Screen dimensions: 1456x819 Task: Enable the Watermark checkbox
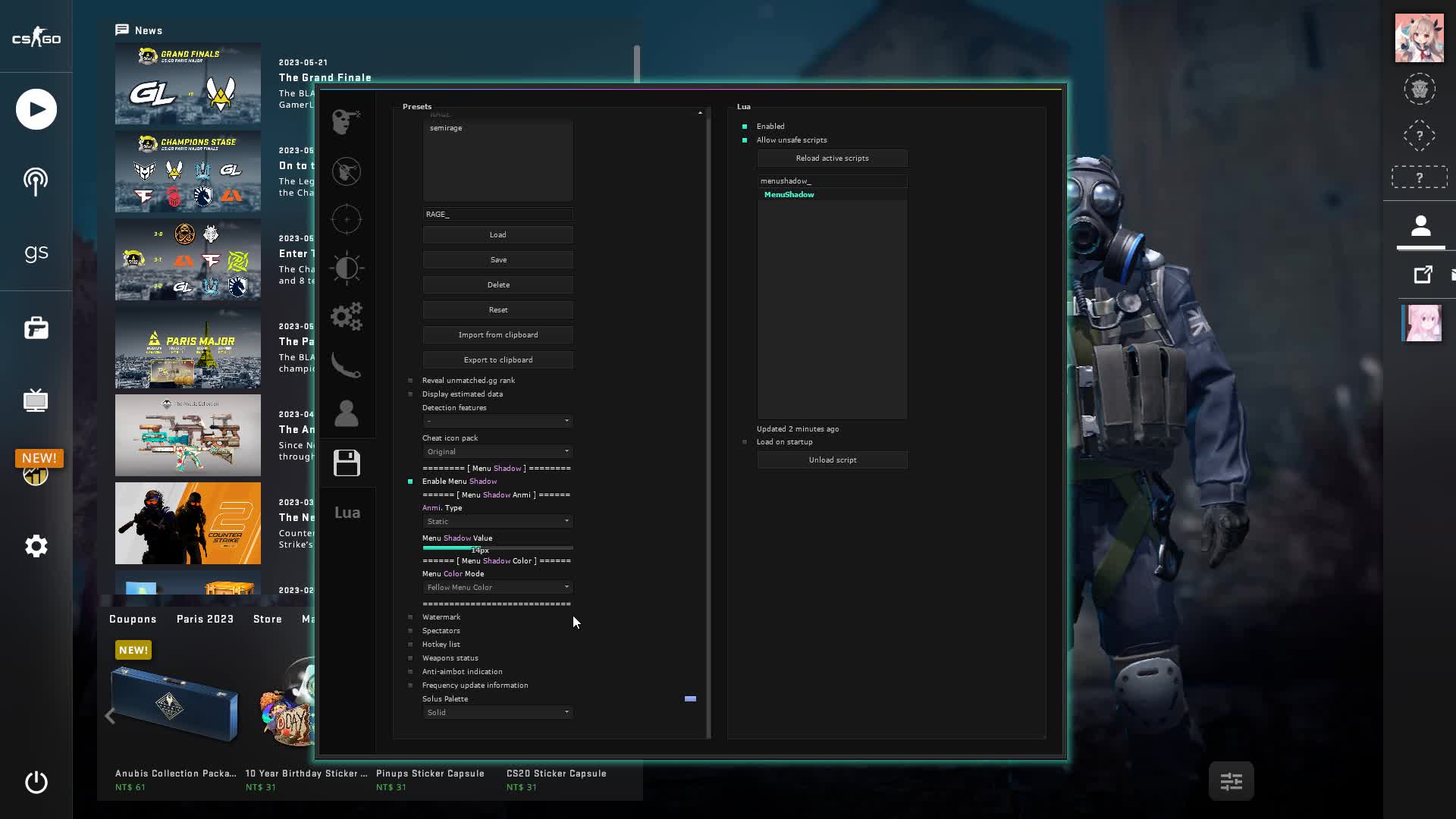point(411,617)
